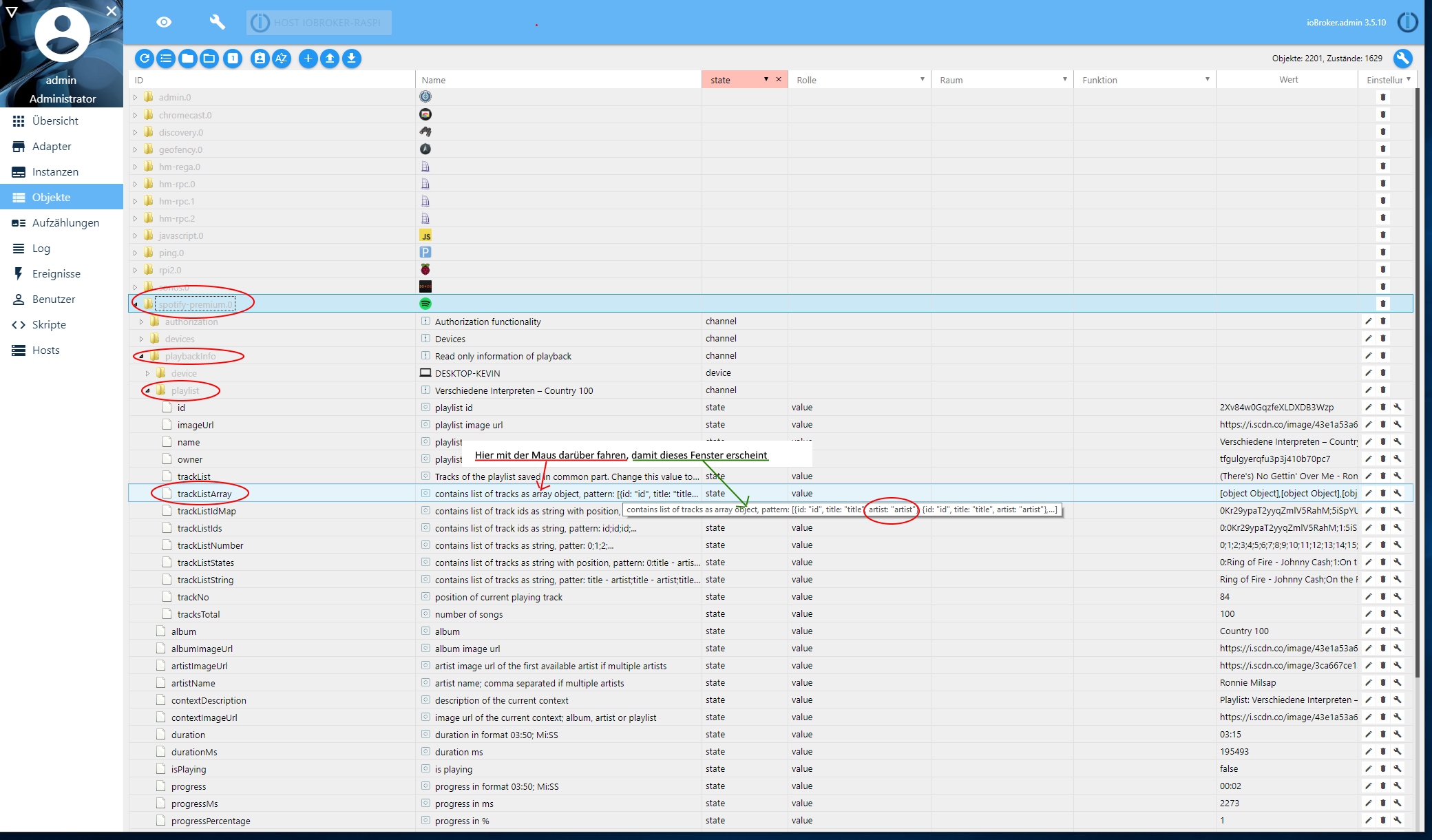Click the download objects arrow button
Screen dimensions: 1432x840
[x=351, y=59]
